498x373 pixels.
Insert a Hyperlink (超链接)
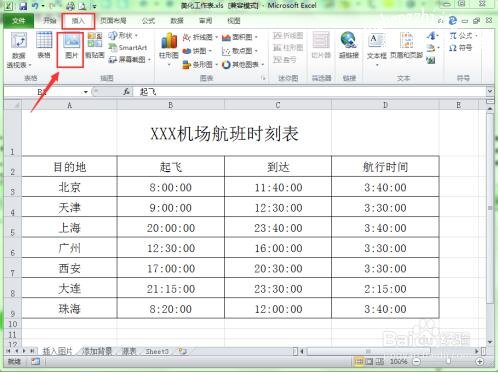tap(349, 45)
